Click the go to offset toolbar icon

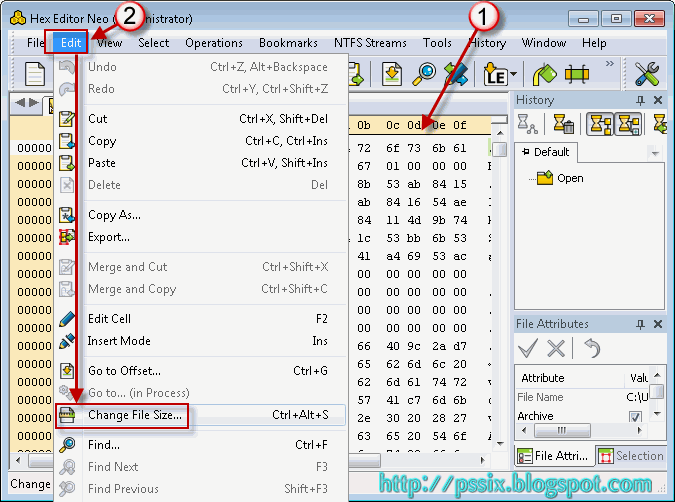[391, 74]
